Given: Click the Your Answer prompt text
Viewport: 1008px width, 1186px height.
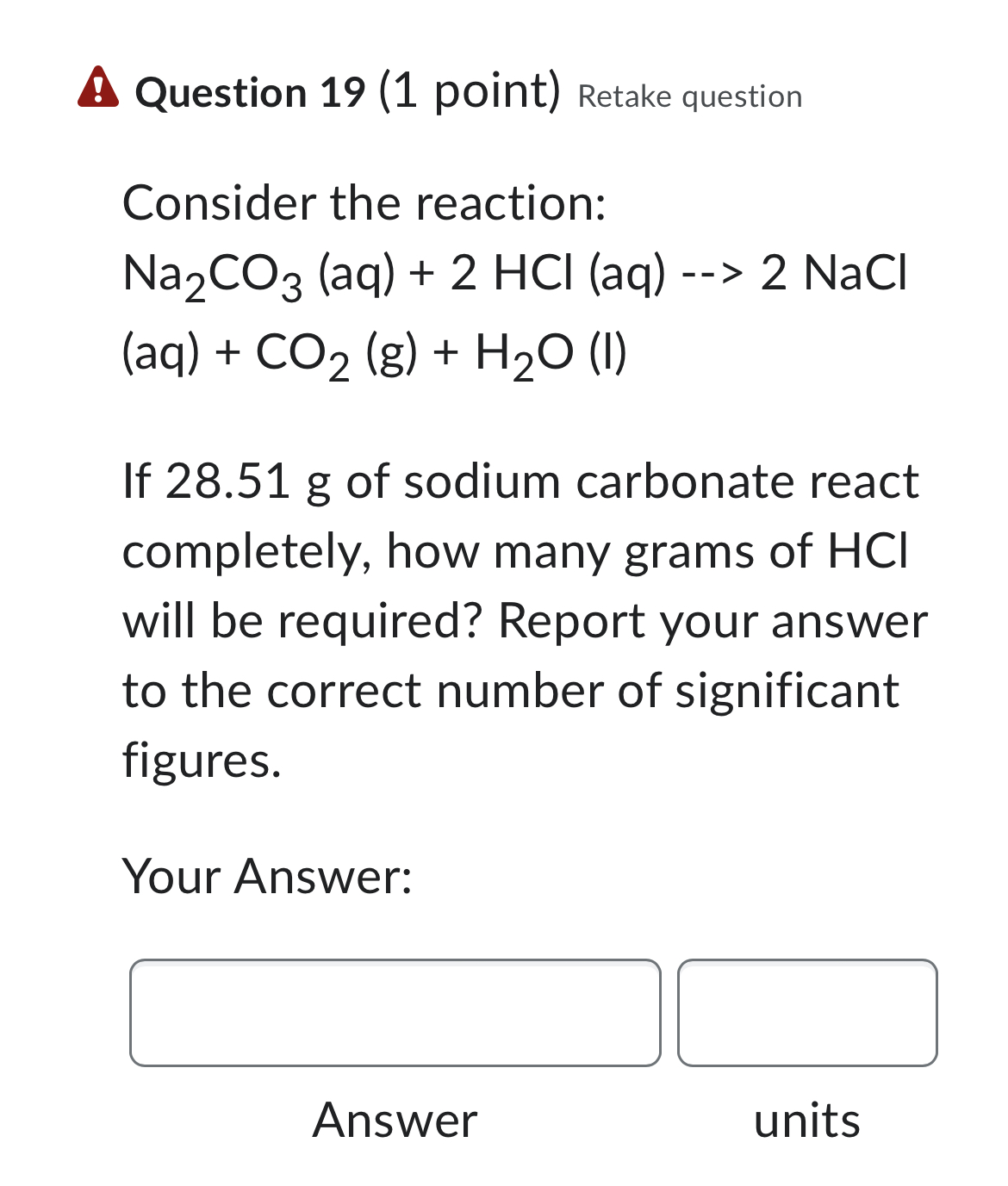Looking at the screenshot, I should tap(269, 879).
